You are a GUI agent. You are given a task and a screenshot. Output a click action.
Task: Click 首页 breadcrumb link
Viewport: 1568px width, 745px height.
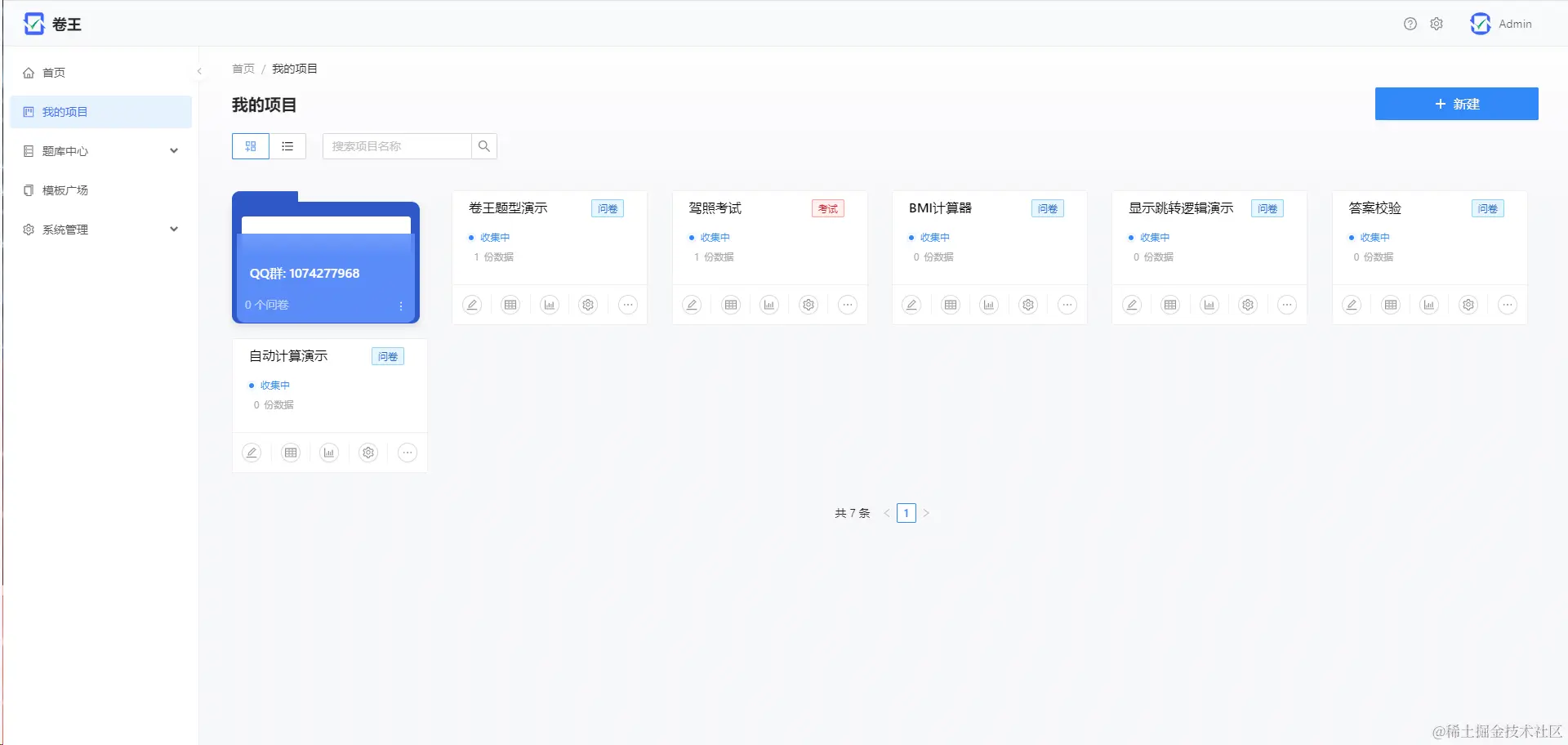[243, 69]
